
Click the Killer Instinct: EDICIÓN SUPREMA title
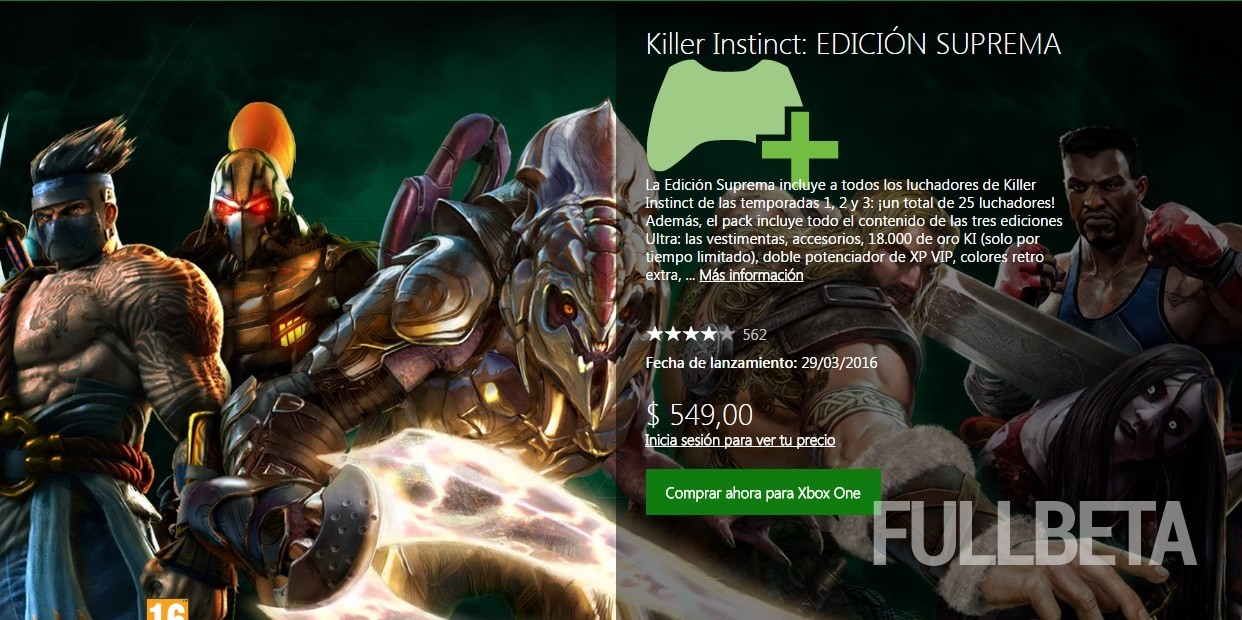853,45
